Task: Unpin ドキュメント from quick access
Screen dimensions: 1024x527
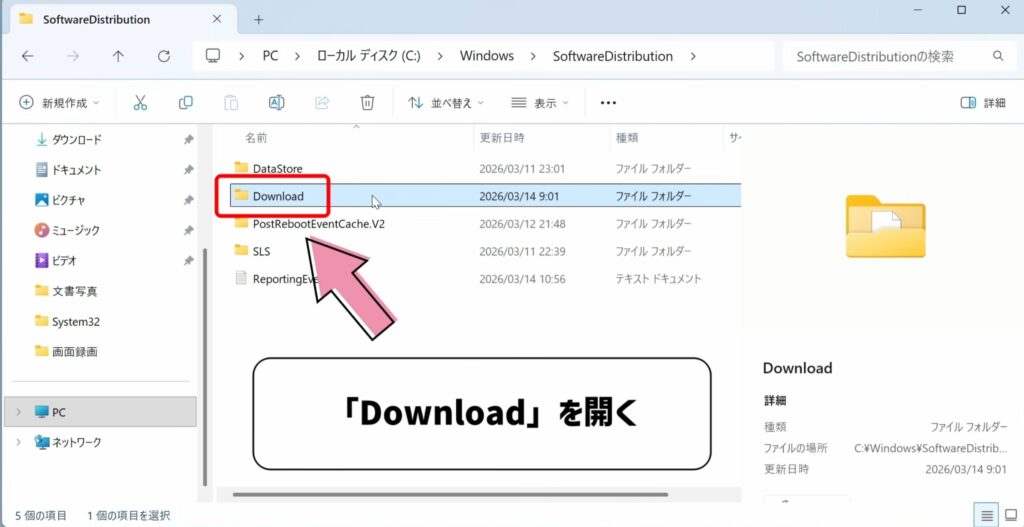Action: click(x=189, y=170)
